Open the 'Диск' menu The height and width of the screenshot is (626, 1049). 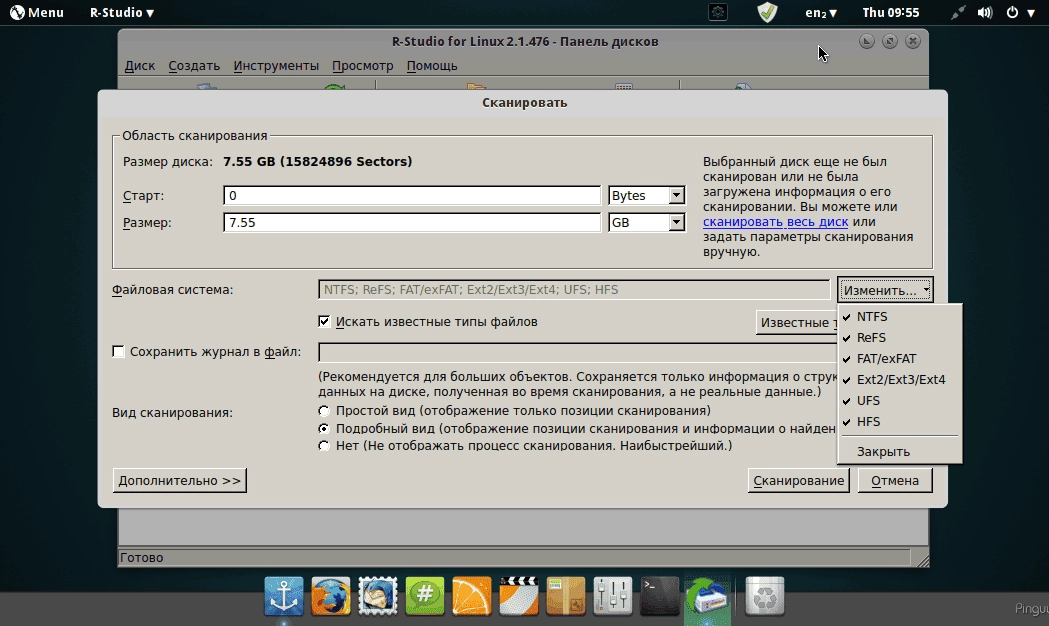tap(140, 66)
